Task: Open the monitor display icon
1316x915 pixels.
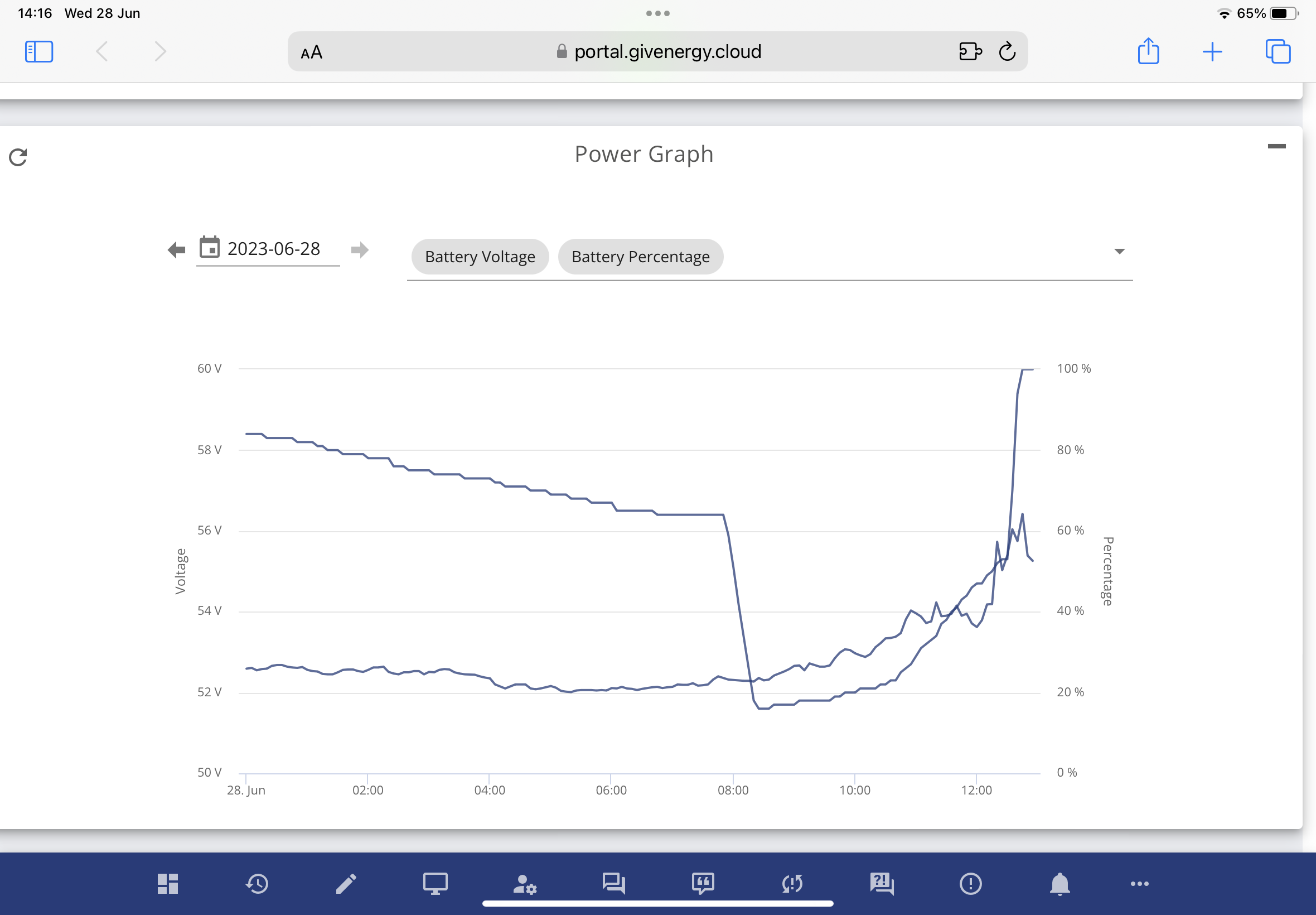Action: tap(436, 883)
